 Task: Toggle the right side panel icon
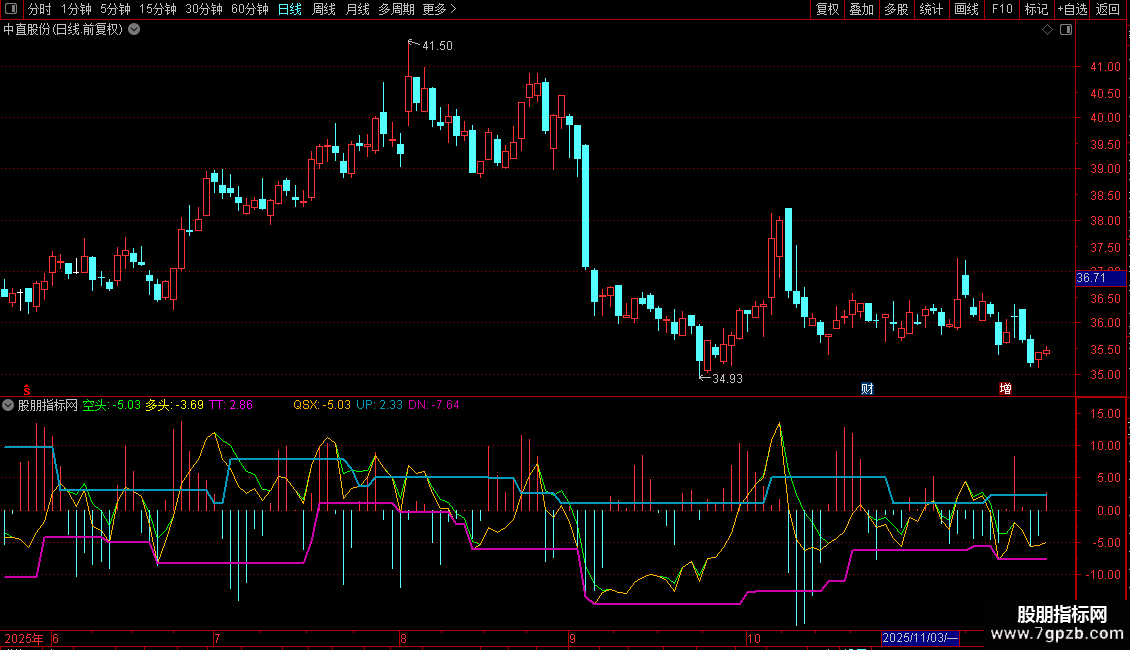tap(1065, 30)
